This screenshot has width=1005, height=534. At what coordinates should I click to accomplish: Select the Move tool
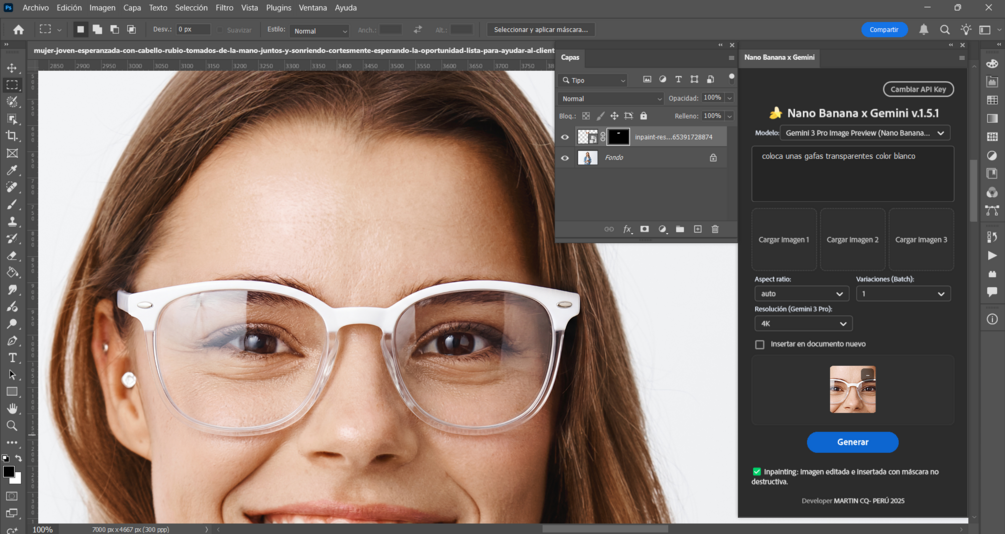coord(12,68)
